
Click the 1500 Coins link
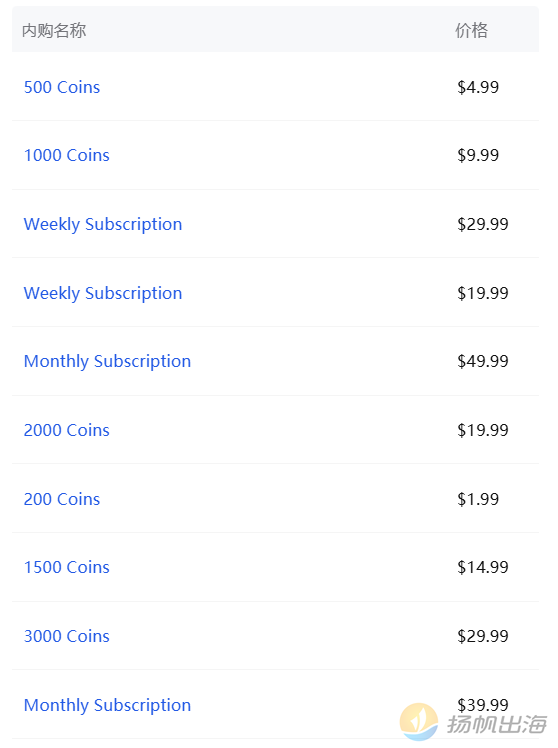tap(67, 567)
